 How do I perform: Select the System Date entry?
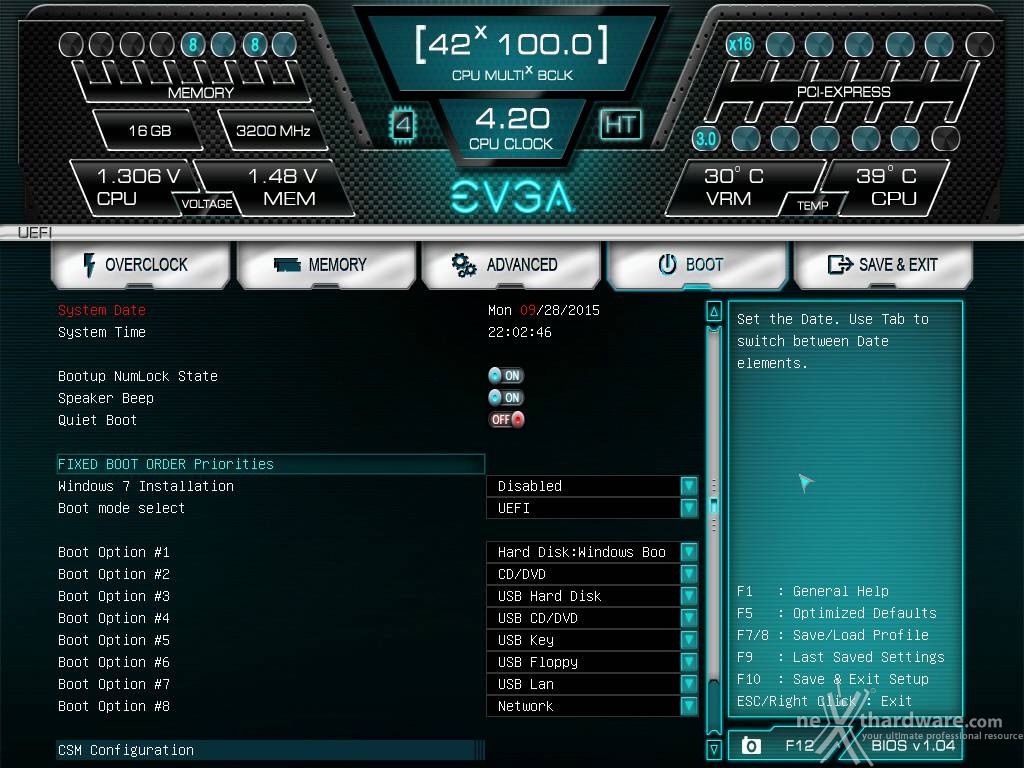pos(102,310)
